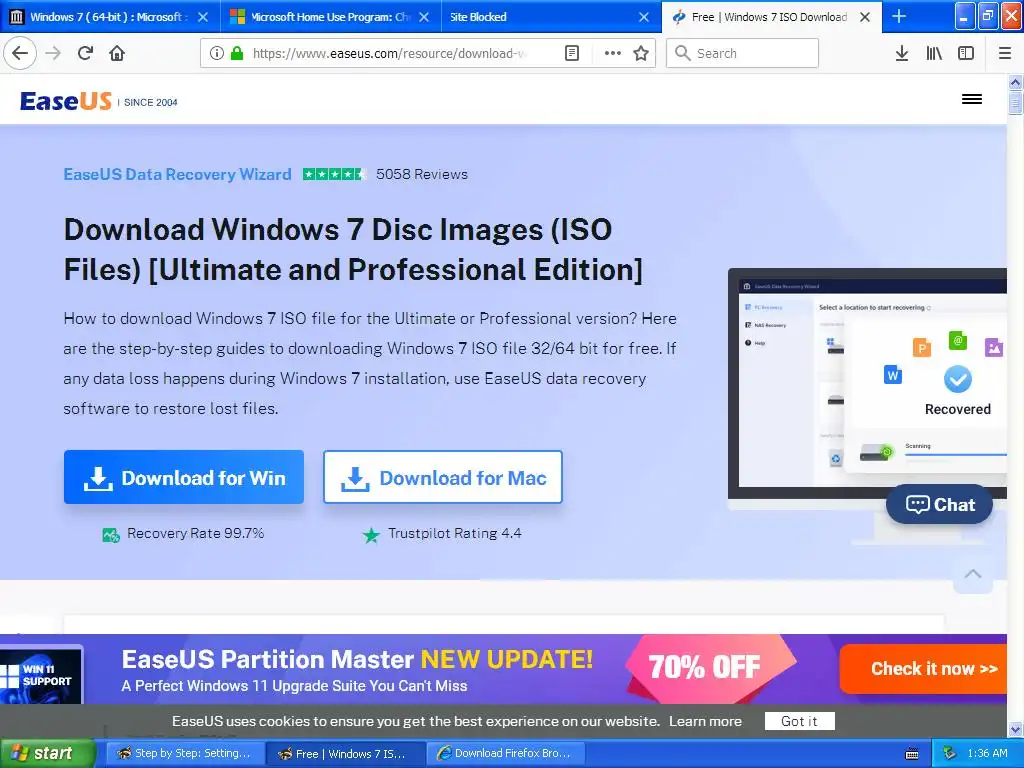Open the EaseUS site hamburger menu
Image resolution: width=1024 pixels, height=768 pixels.
tap(972, 99)
